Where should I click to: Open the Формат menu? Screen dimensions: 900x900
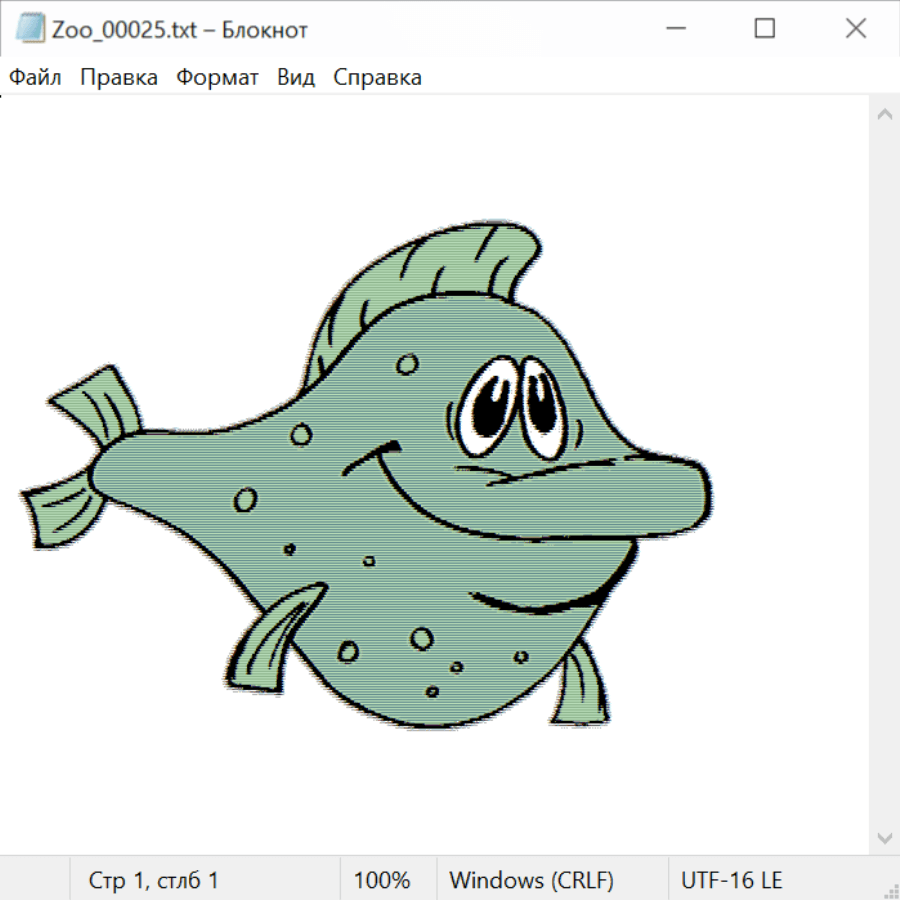coord(217,77)
